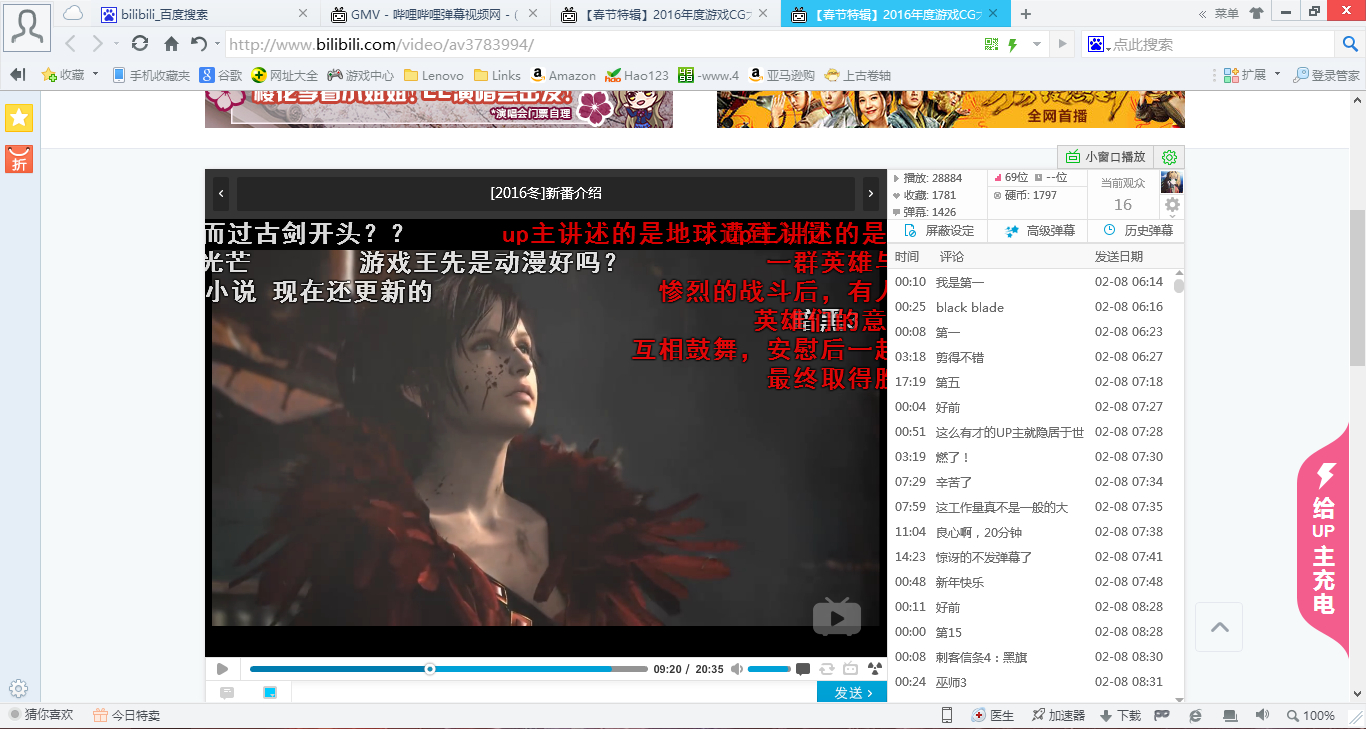Switch to the bilibili_百度搜索 tab
The height and width of the screenshot is (729, 1366).
click(205, 14)
